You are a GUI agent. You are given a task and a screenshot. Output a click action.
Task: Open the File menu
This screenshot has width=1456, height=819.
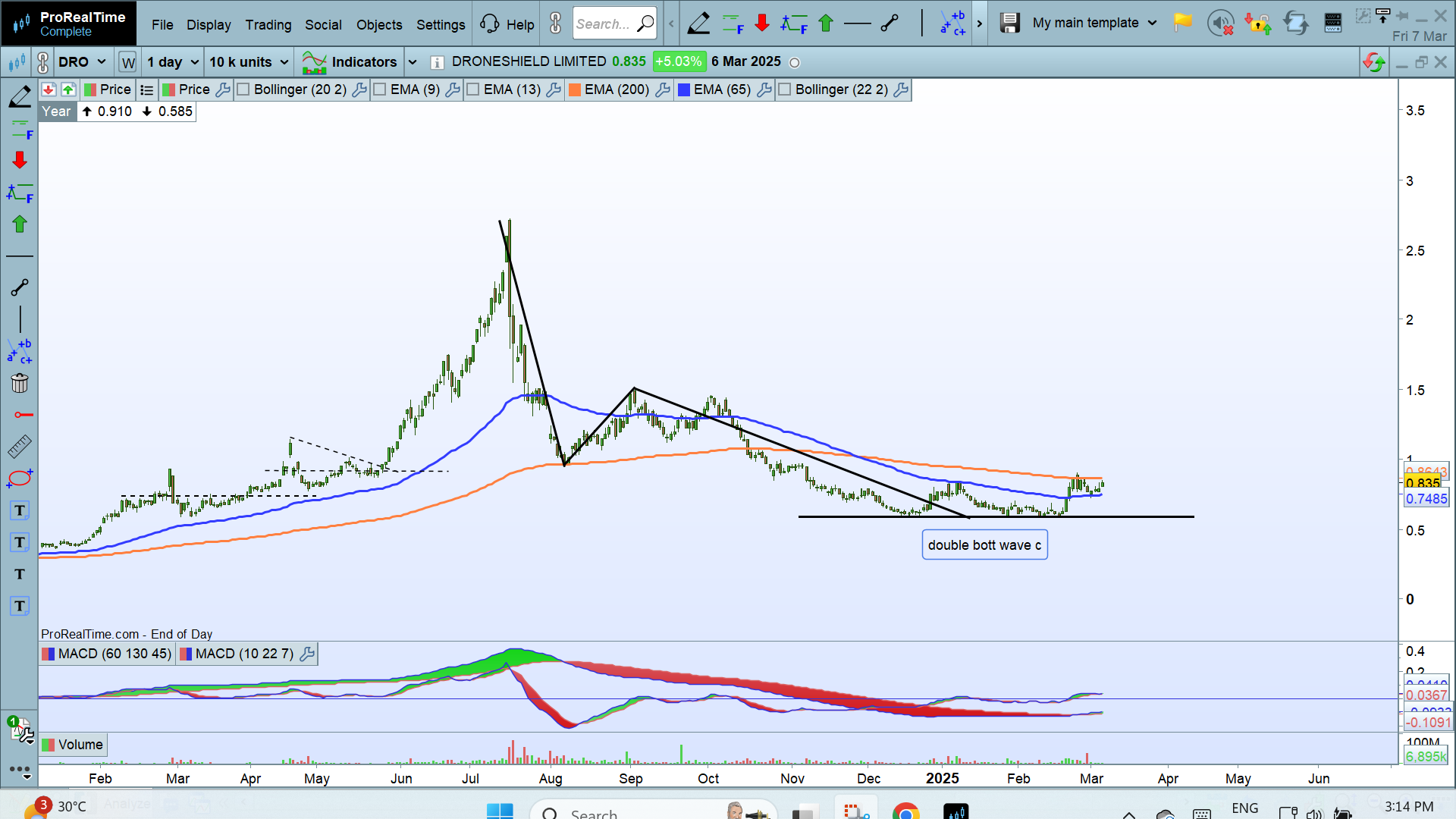(162, 24)
